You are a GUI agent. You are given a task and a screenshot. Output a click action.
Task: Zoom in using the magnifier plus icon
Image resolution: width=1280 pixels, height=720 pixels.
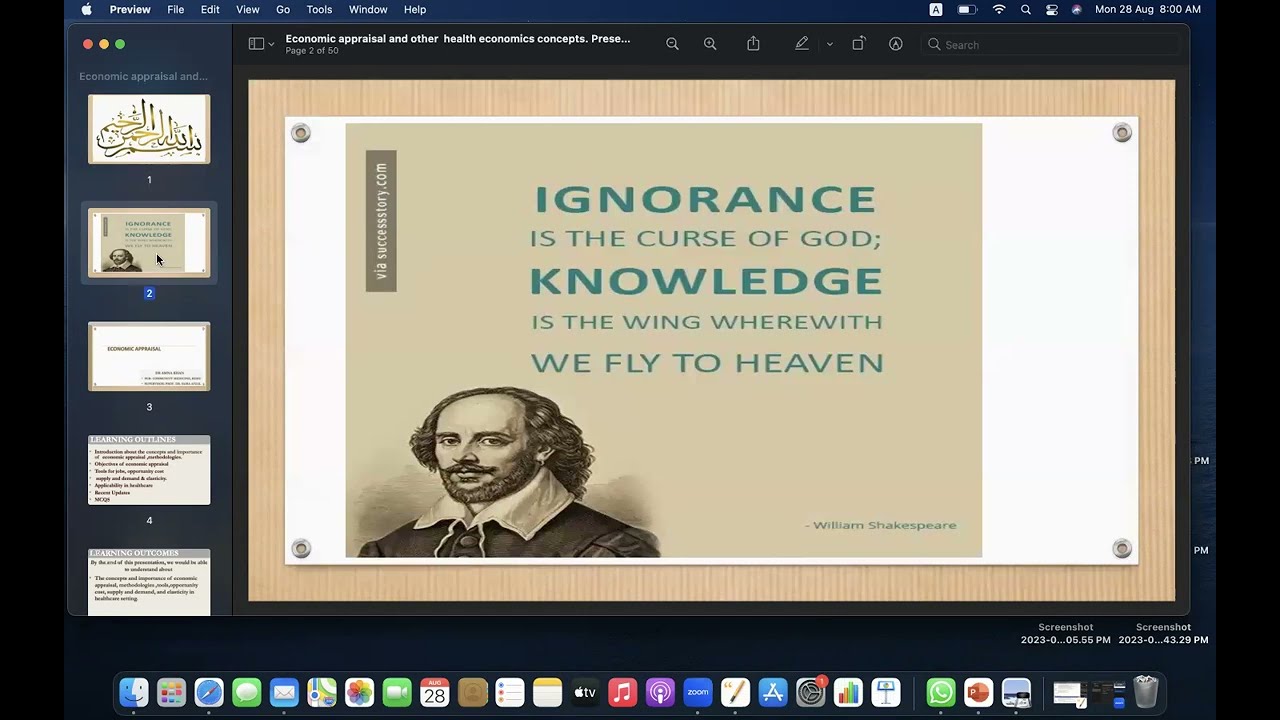tap(710, 44)
